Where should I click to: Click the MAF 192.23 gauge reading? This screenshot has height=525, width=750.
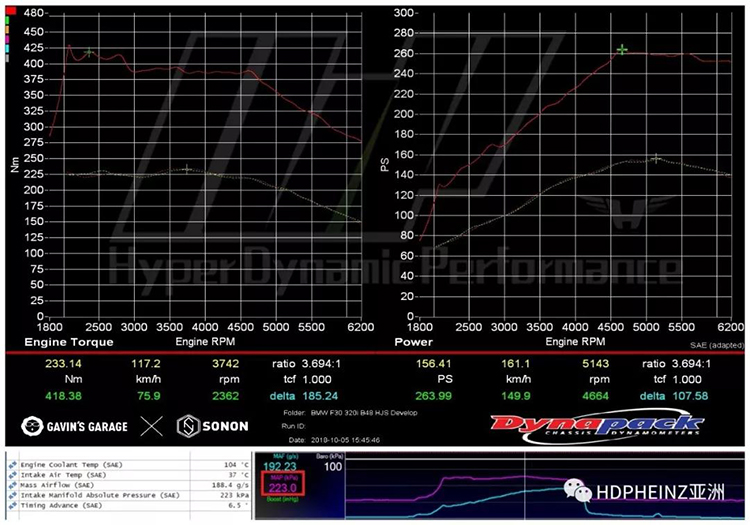tap(280, 467)
